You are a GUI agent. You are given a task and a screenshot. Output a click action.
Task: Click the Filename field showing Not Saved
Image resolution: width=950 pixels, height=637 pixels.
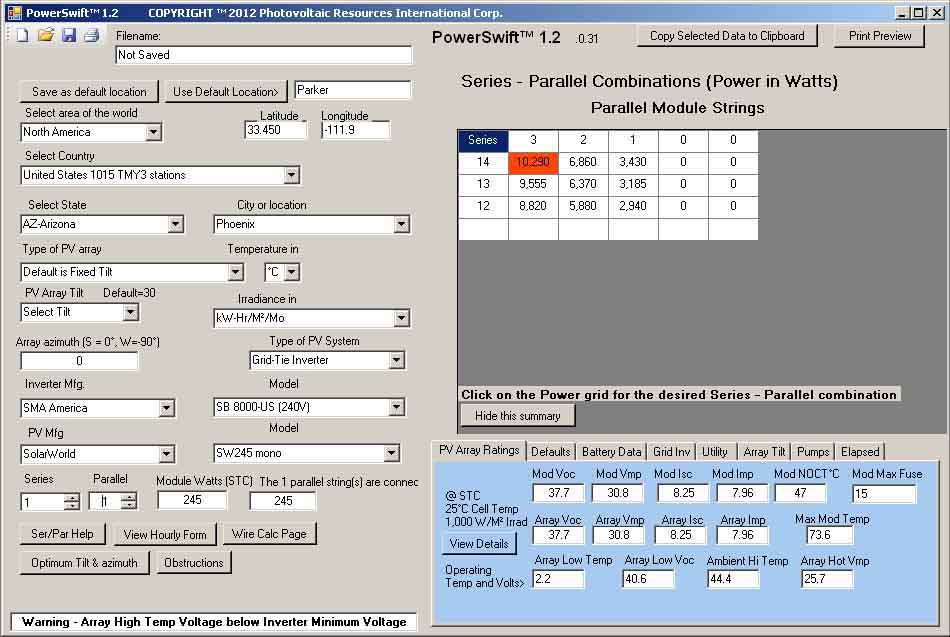(264, 55)
